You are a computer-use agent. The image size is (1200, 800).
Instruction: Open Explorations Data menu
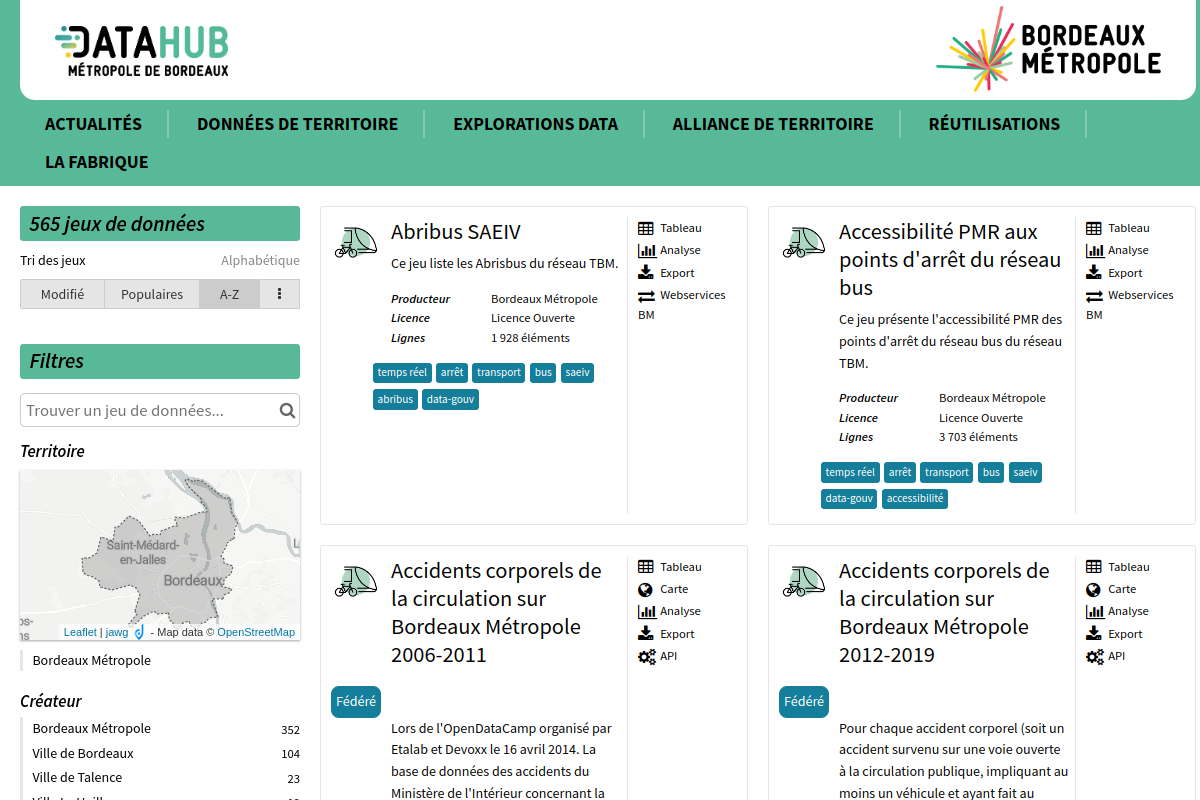[x=535, y=124]
